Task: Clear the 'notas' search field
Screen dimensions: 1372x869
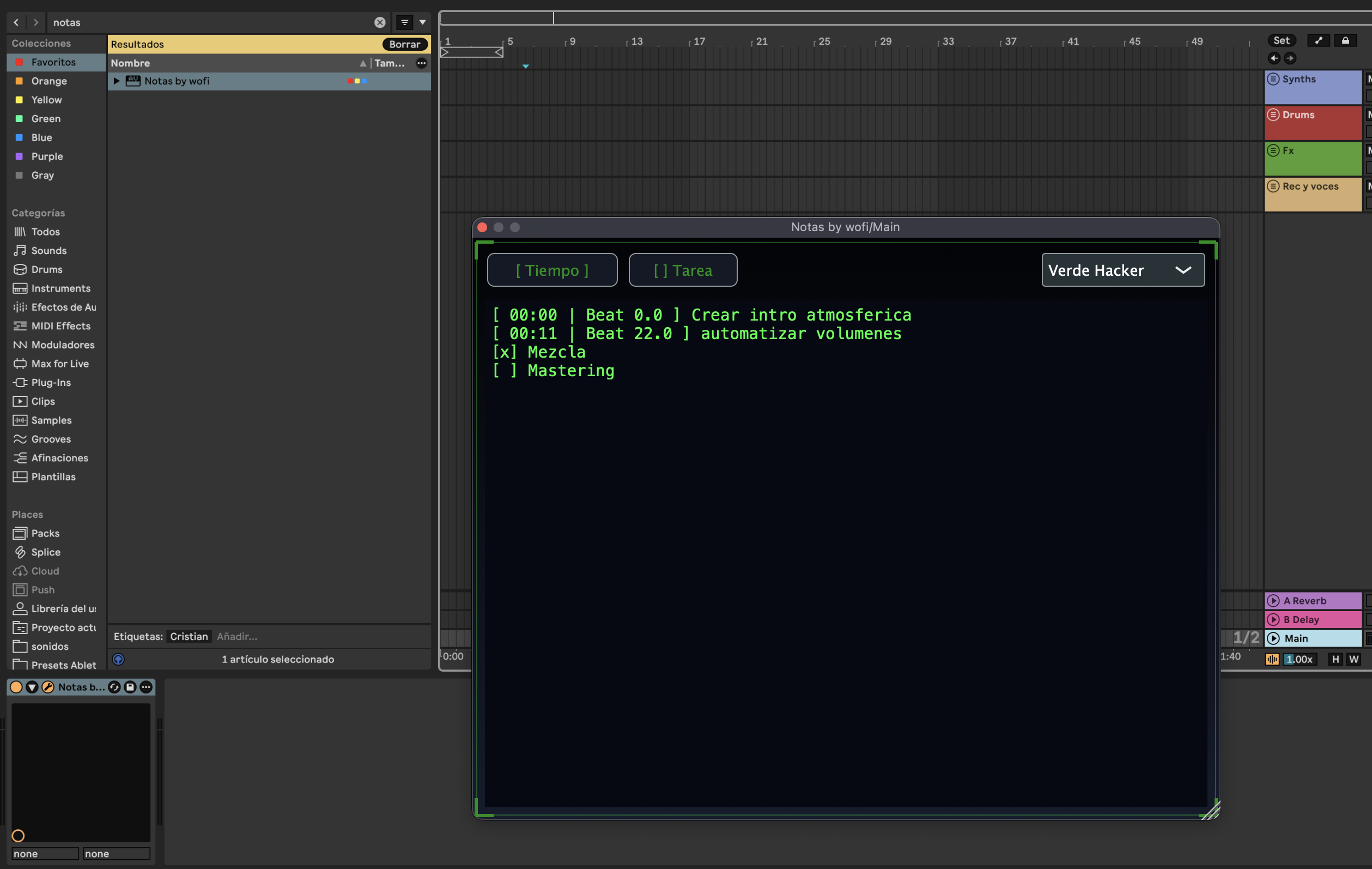Action: point(380,22)
